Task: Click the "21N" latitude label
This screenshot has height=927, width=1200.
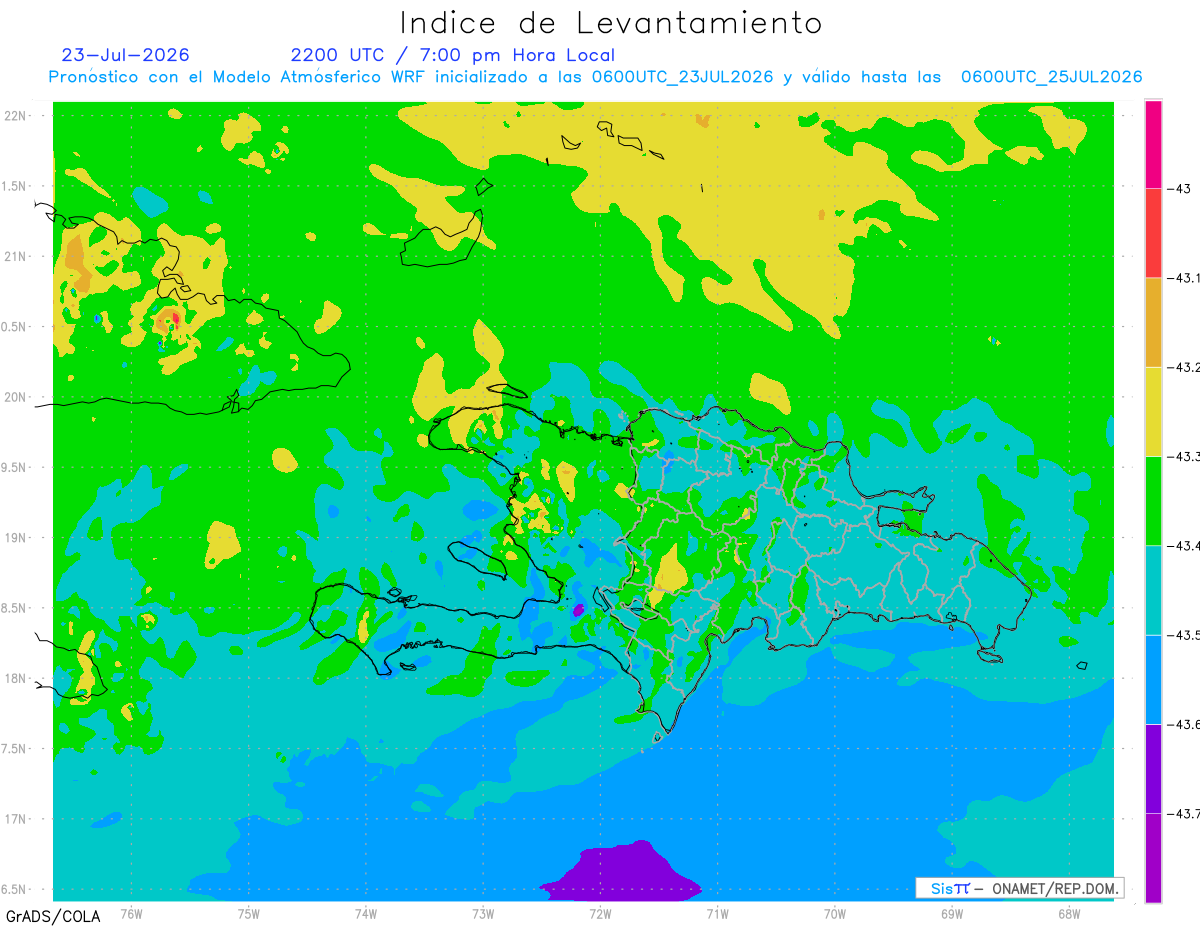Action: [15, 256]
